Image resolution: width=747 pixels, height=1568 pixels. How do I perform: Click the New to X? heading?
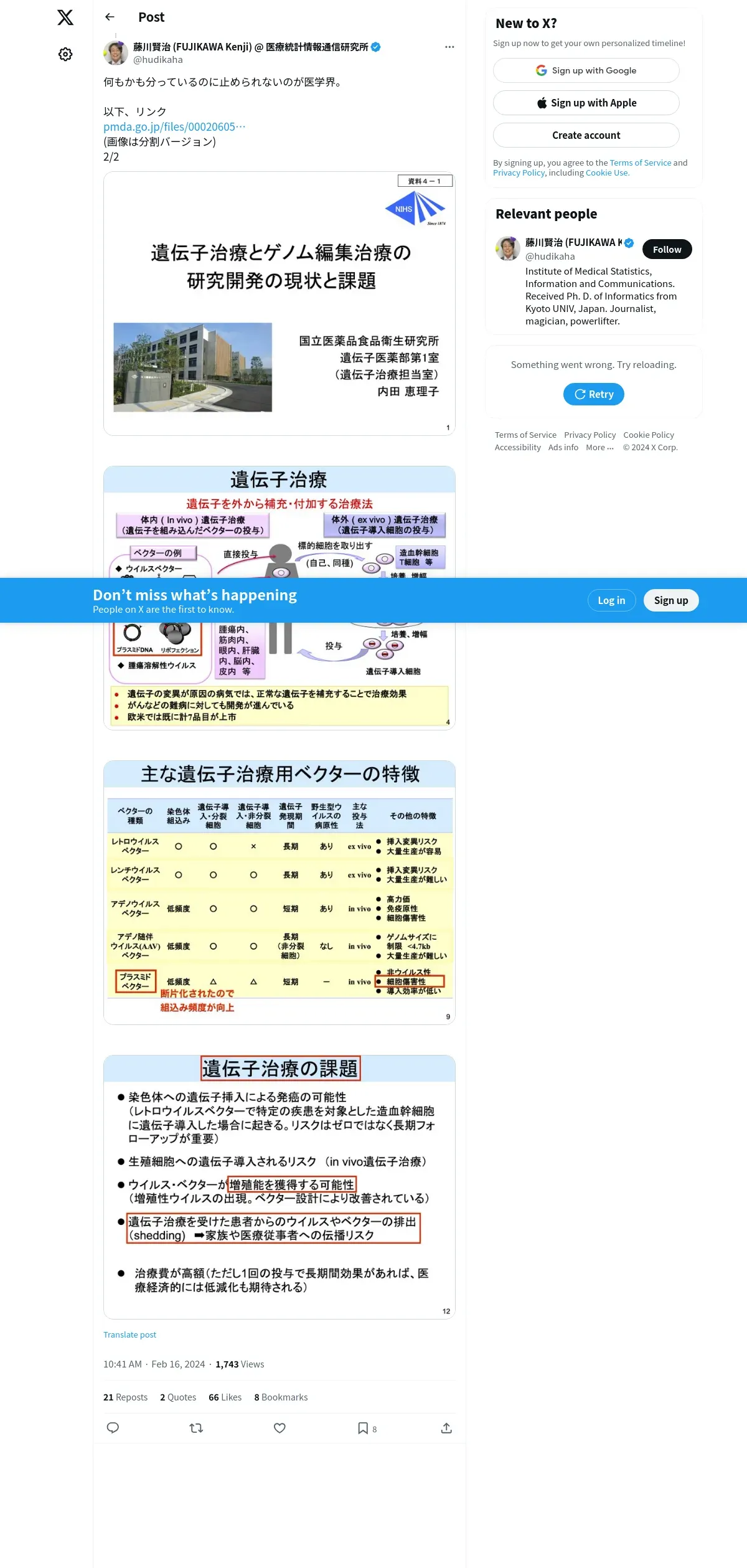click(526, 24)
